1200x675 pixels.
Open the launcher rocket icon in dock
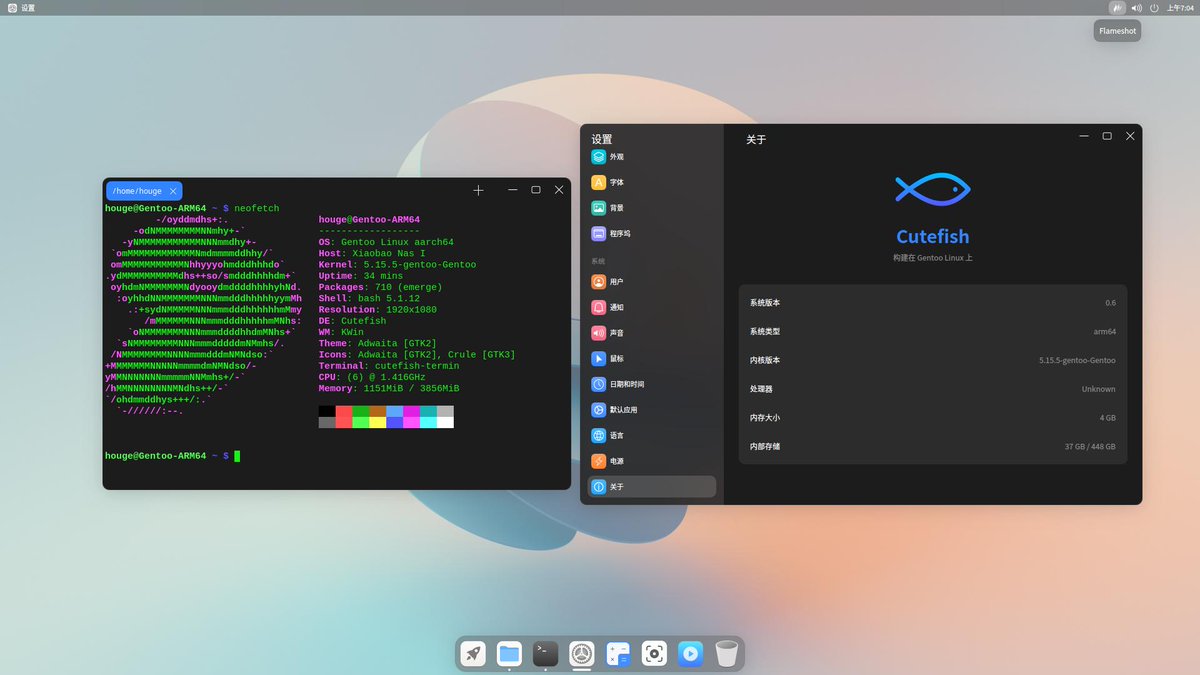click(474, 653)
